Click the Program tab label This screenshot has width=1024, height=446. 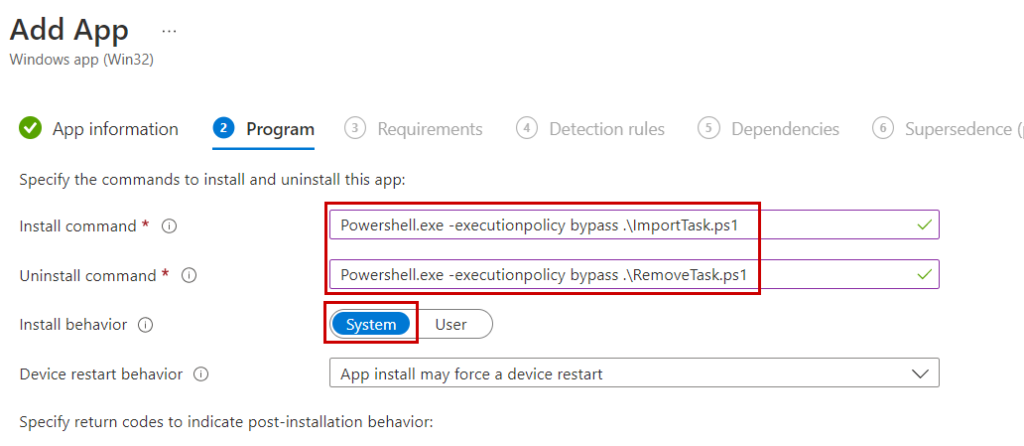coord(280,129)
